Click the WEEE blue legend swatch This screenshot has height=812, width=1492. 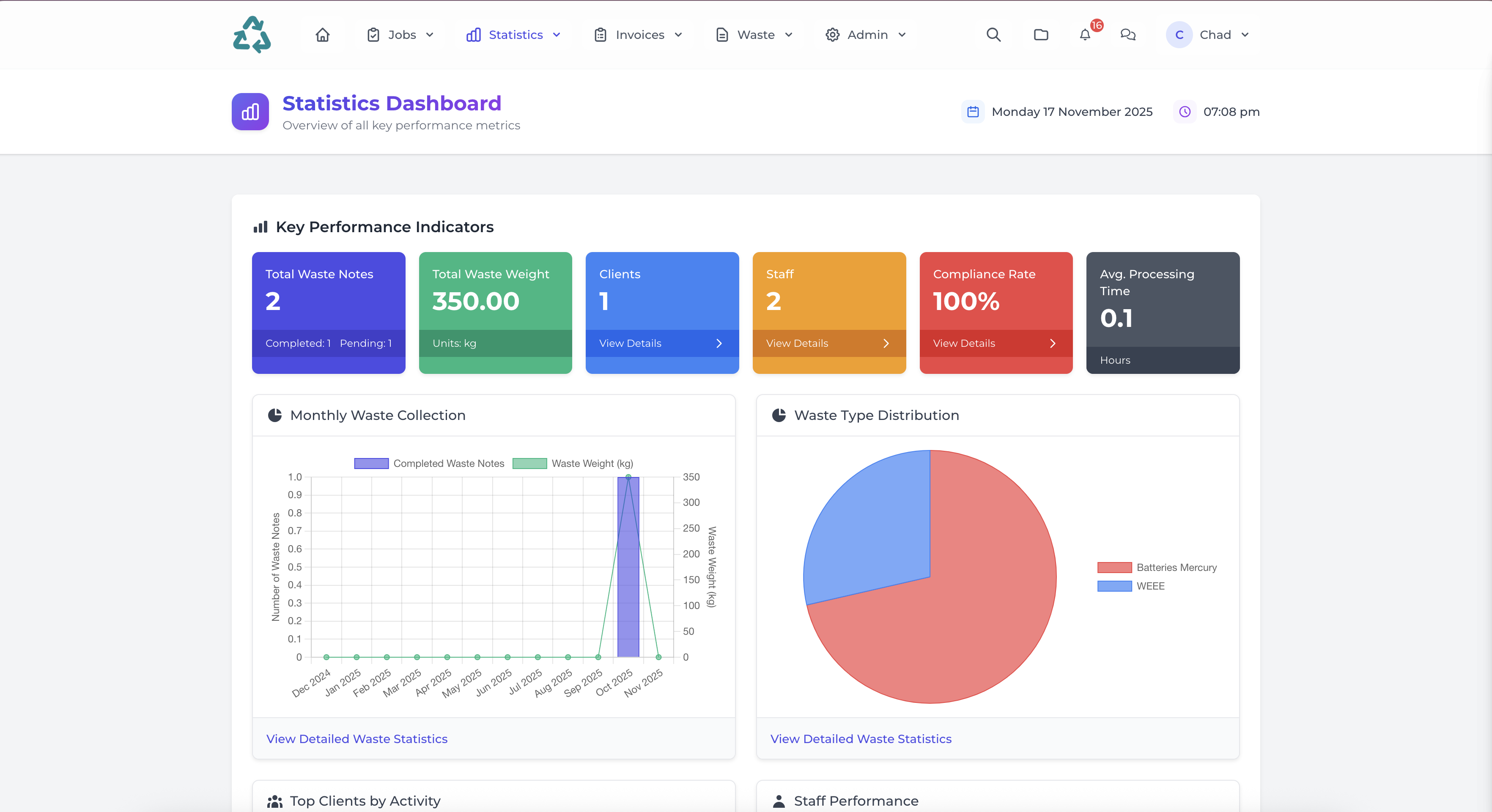pyautogui.click(x=1114, y=586)
